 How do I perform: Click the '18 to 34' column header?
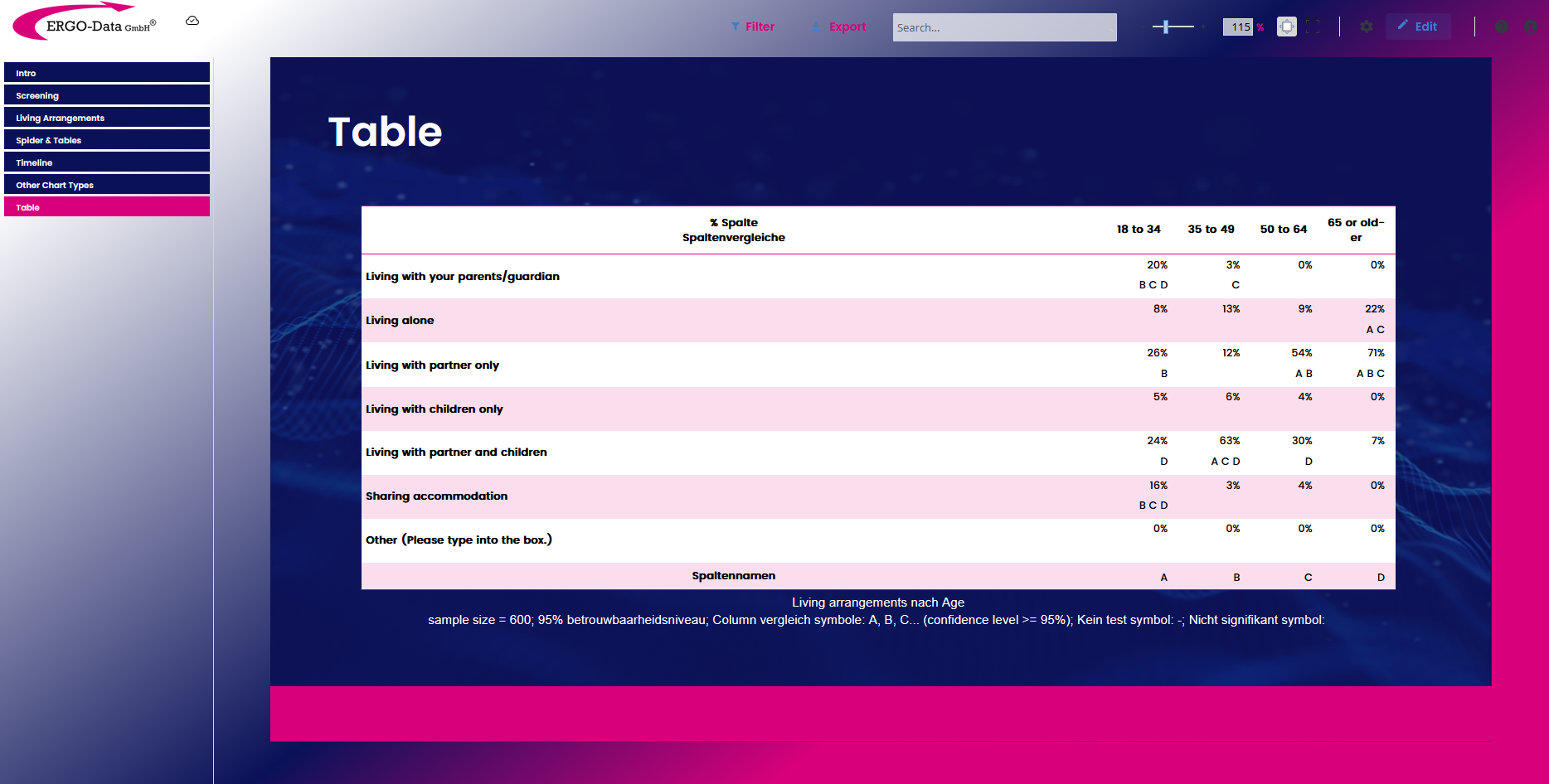pos(1139,230)
